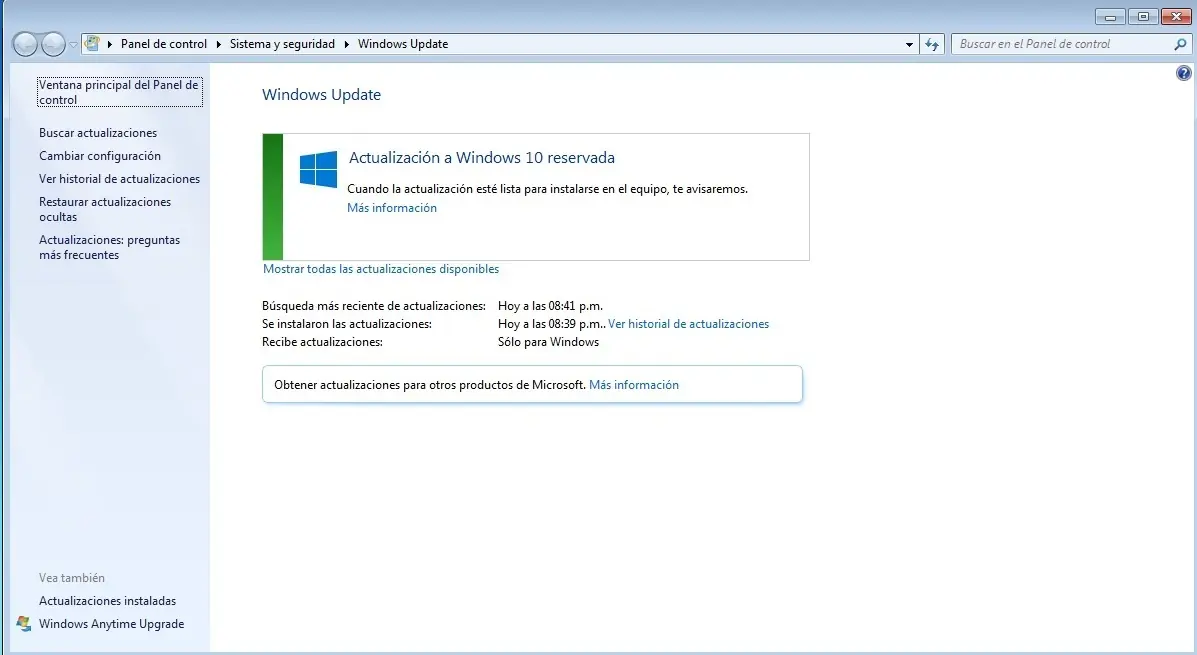
Task: Click the 'Vea también' section label
Action: pyautogui.click(x=72, y=578)
